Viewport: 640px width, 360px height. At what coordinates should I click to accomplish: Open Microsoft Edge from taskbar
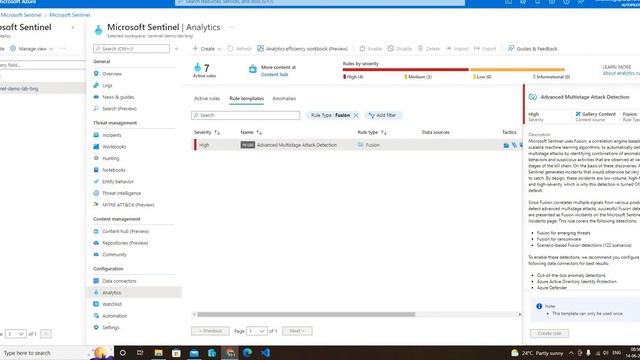(x=247, y=353)
